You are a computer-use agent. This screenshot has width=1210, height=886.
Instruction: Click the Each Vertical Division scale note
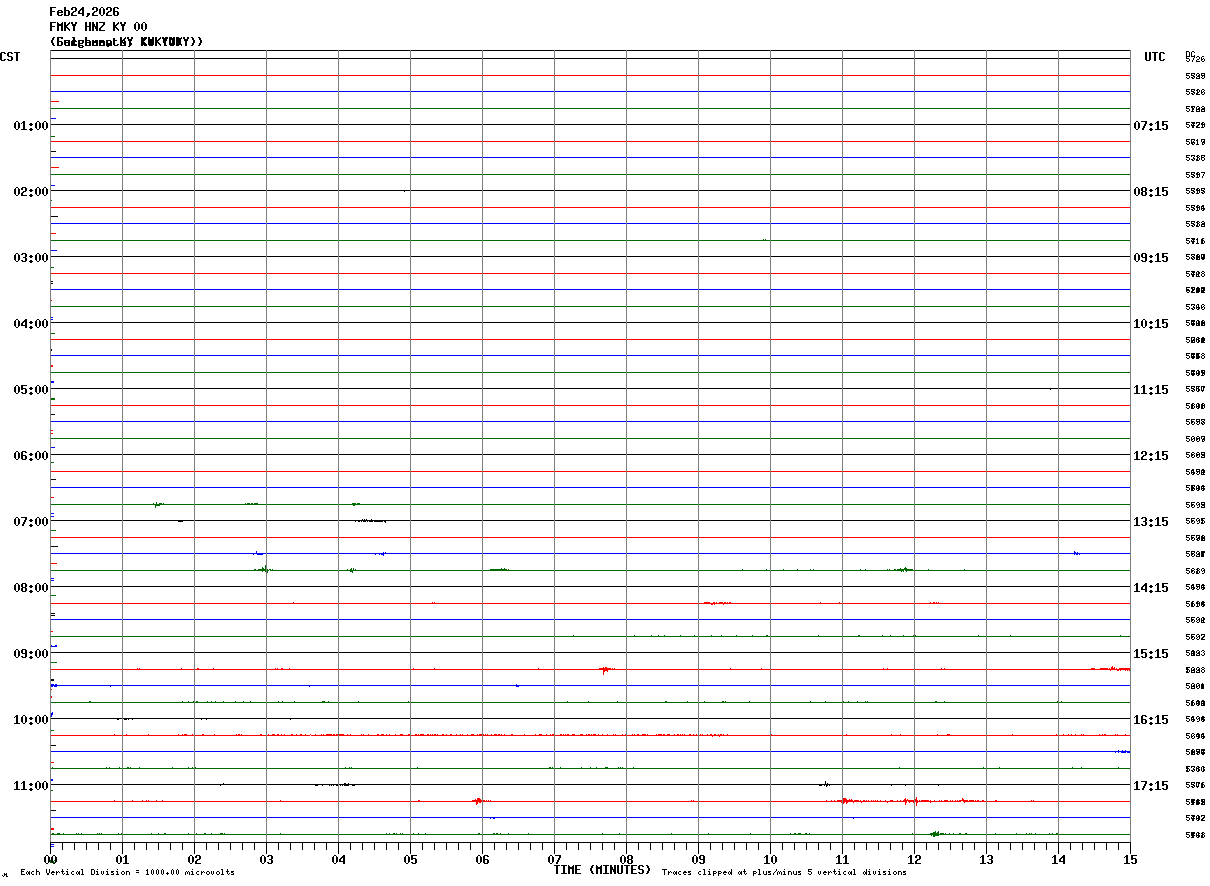click(x=128, y=873)
